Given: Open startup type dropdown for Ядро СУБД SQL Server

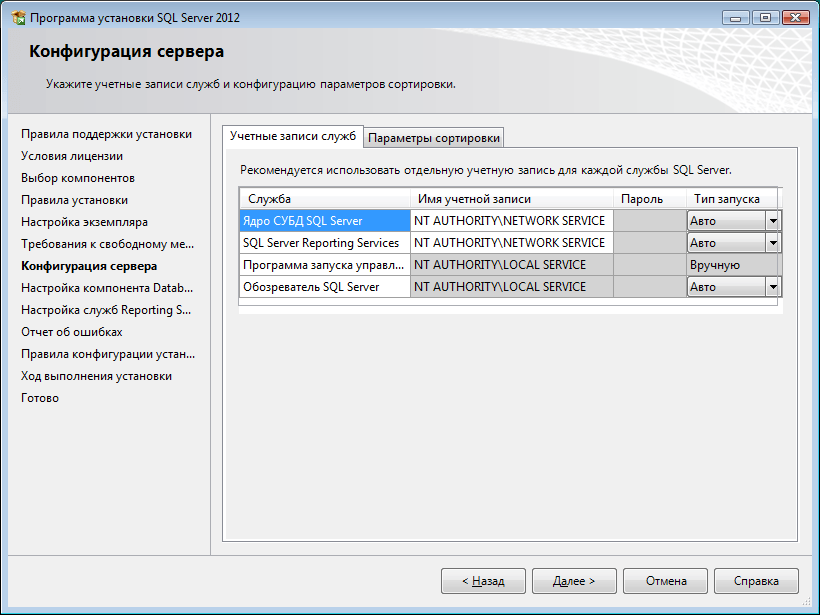Looking at the screenshot, I should click(772, 221).
